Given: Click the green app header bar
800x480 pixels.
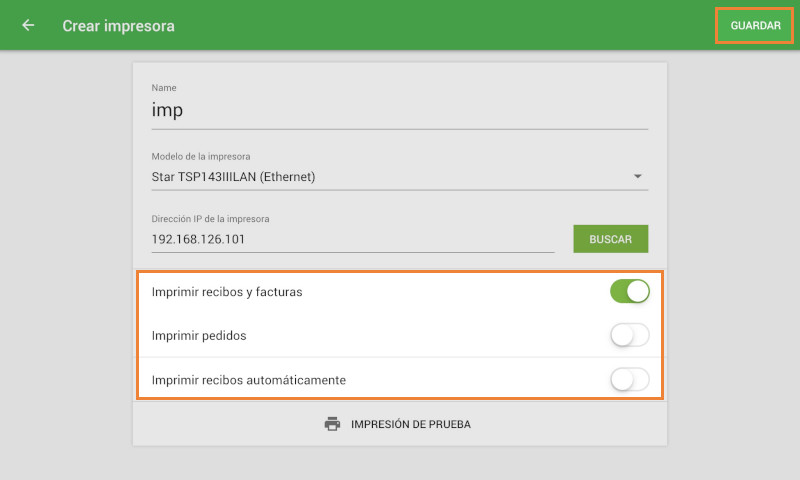Looking at the screenshot, I should 450,25.
